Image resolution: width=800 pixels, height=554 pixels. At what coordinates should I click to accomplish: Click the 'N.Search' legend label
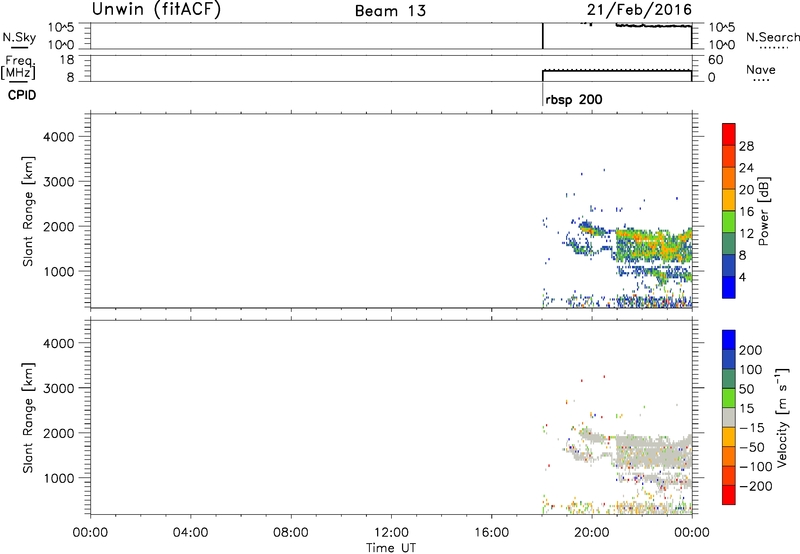pos(772,37)
